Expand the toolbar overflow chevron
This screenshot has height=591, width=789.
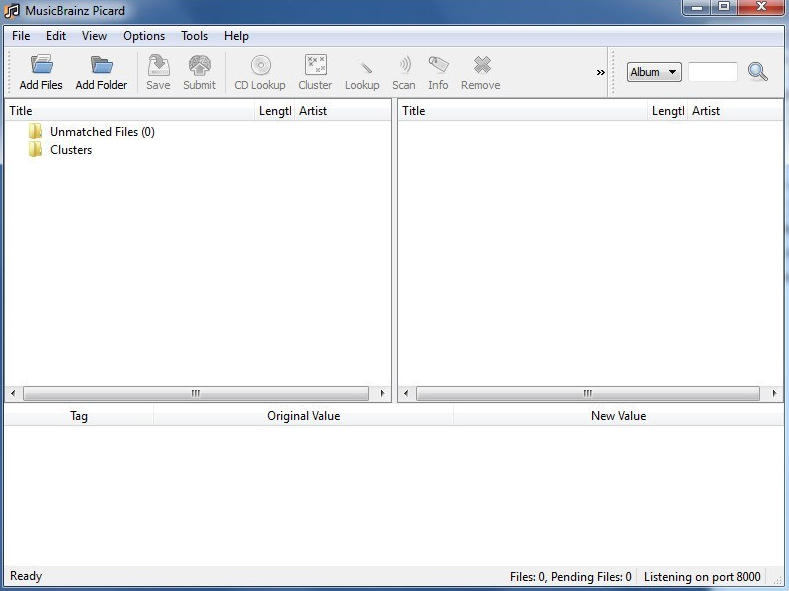click(600, 72)
